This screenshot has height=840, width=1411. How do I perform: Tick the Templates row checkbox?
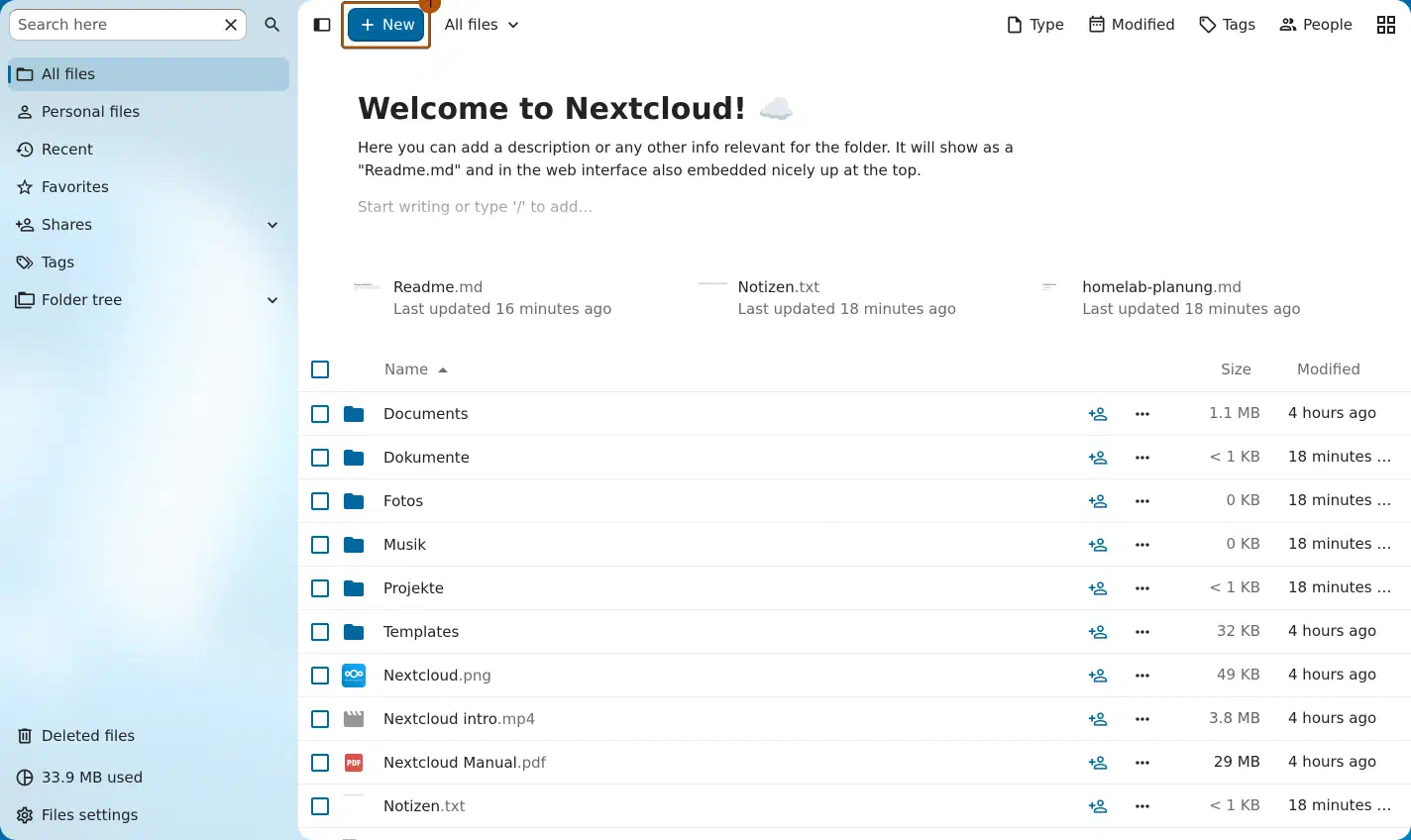tap(320, 632)
